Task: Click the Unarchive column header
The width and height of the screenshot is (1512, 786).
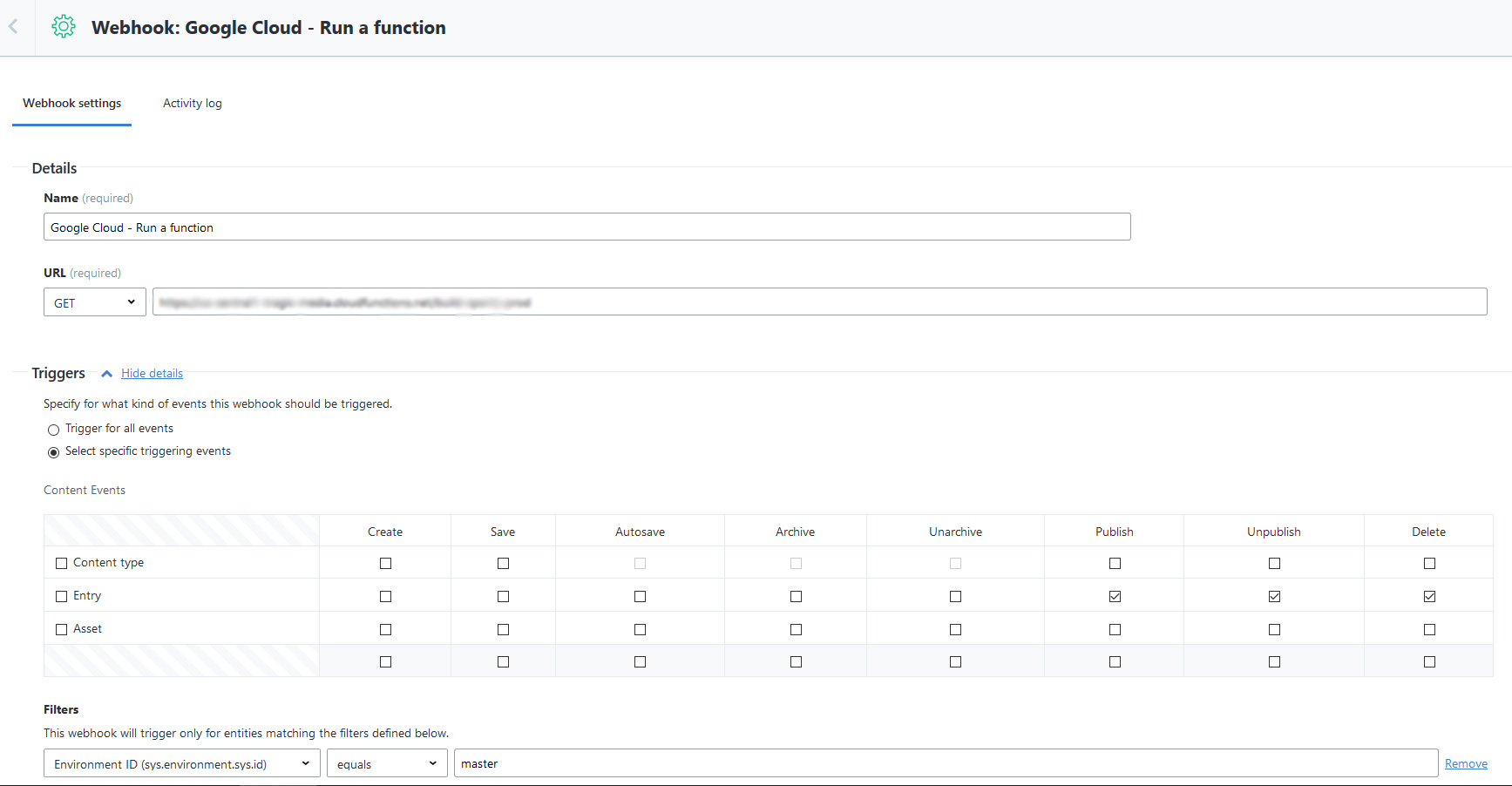Action: point(955,532)
